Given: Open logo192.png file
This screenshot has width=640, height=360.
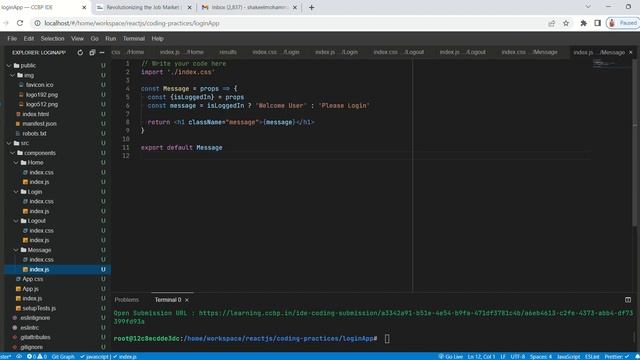Looking at the screenshot, I should [x=41, y=95].
